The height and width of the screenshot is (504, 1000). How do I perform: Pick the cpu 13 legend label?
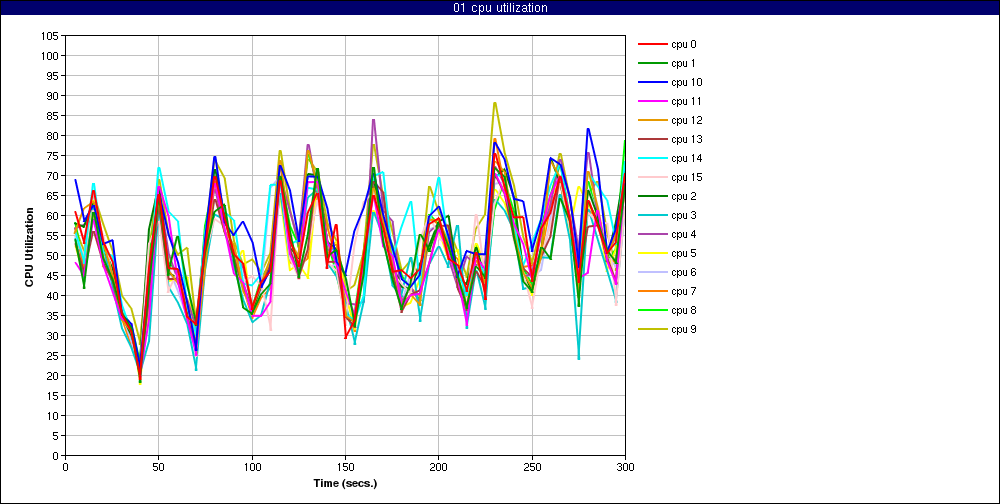click(686, 140)
